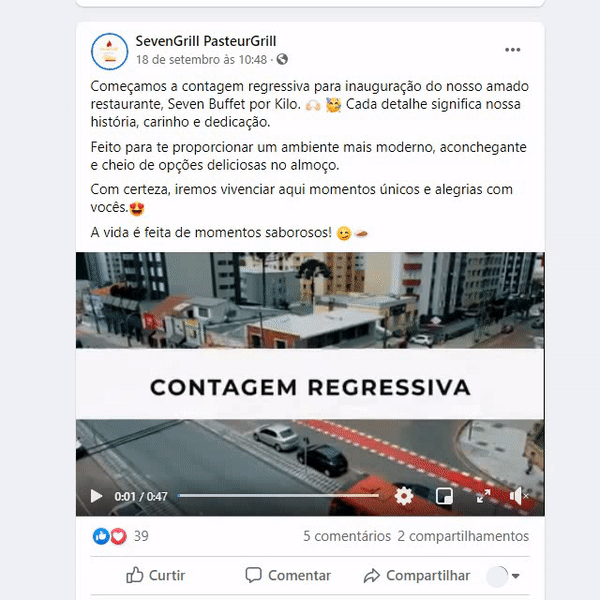Unmute the video sound
Viewport: 600px width, 600px height.
click(518, 496)
